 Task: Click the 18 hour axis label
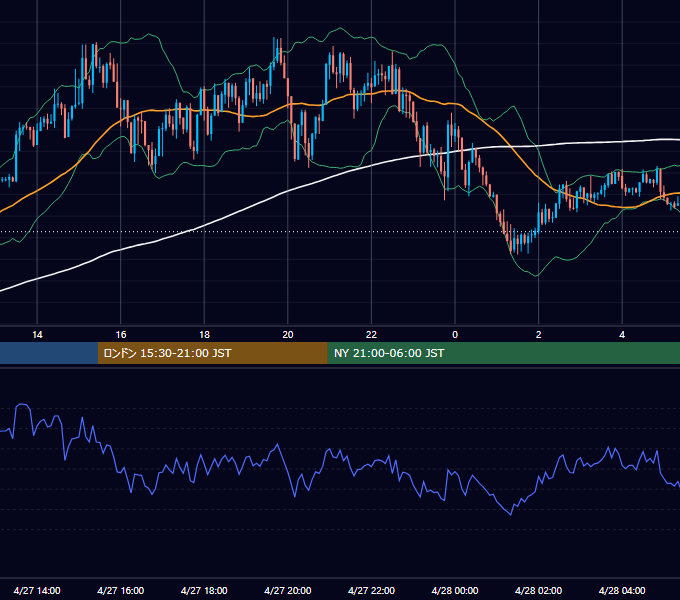tap(204, 335)
